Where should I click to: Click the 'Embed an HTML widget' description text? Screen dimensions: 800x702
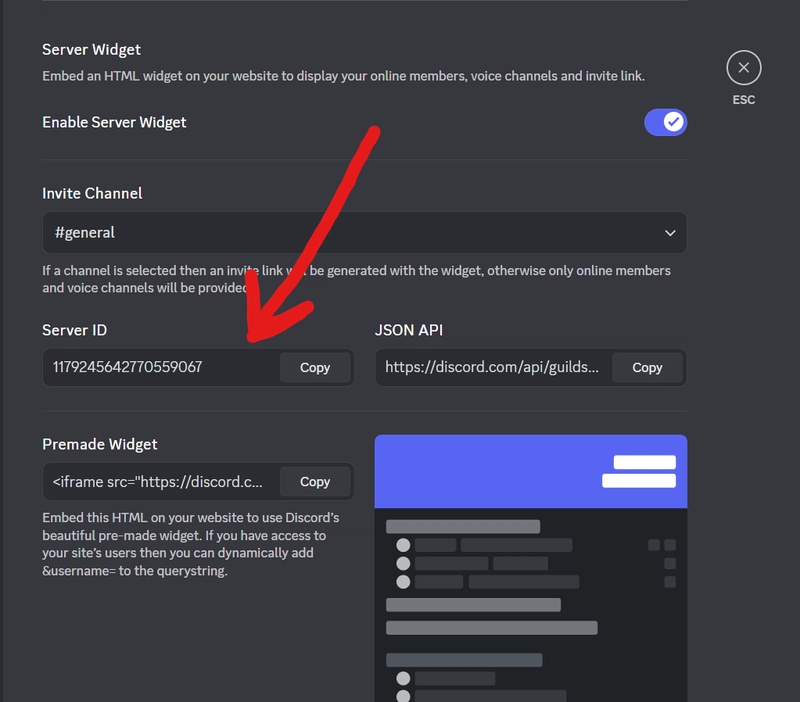point(343,76)
